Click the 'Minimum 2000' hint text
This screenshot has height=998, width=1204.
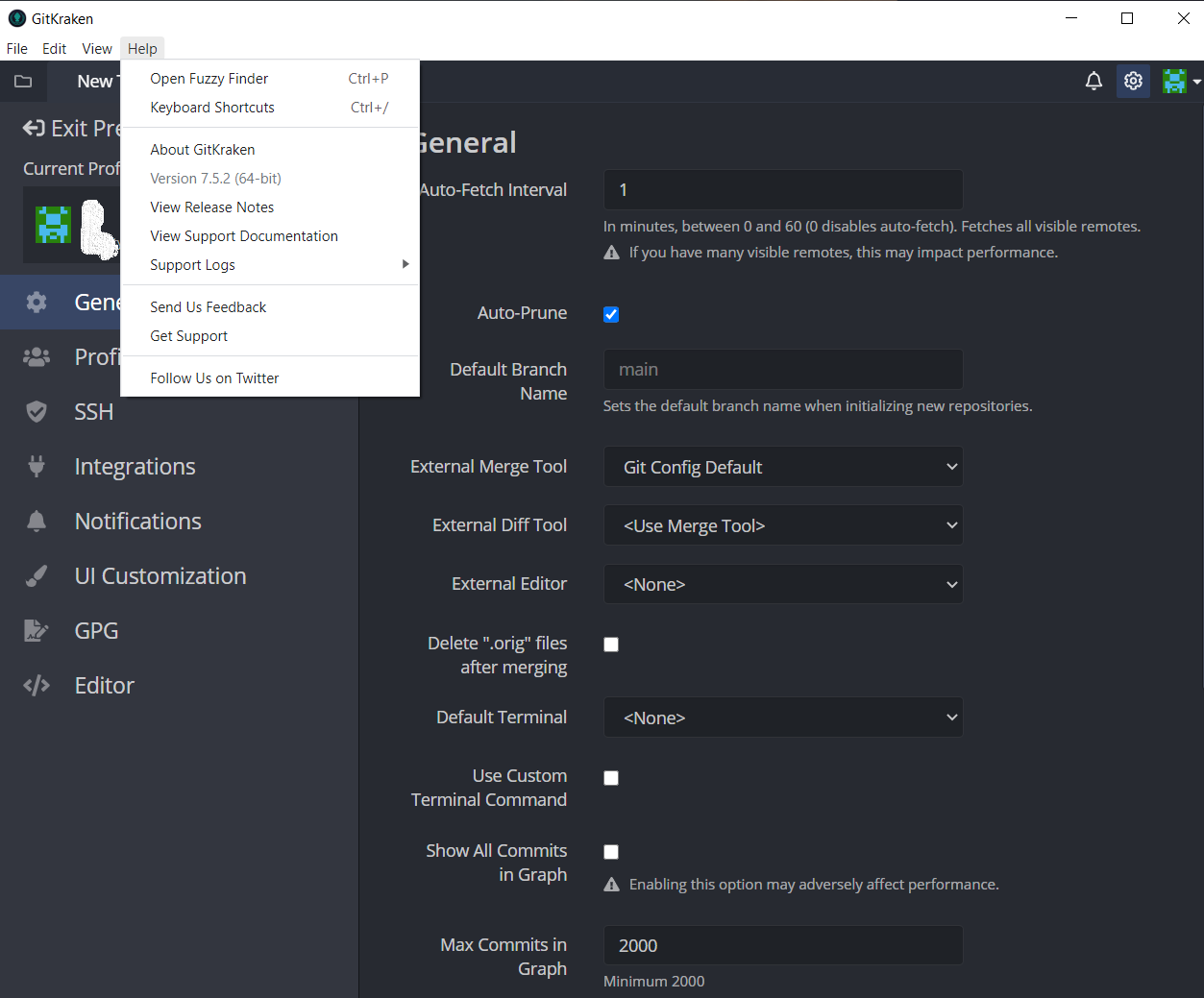click(x=654, y=982)
